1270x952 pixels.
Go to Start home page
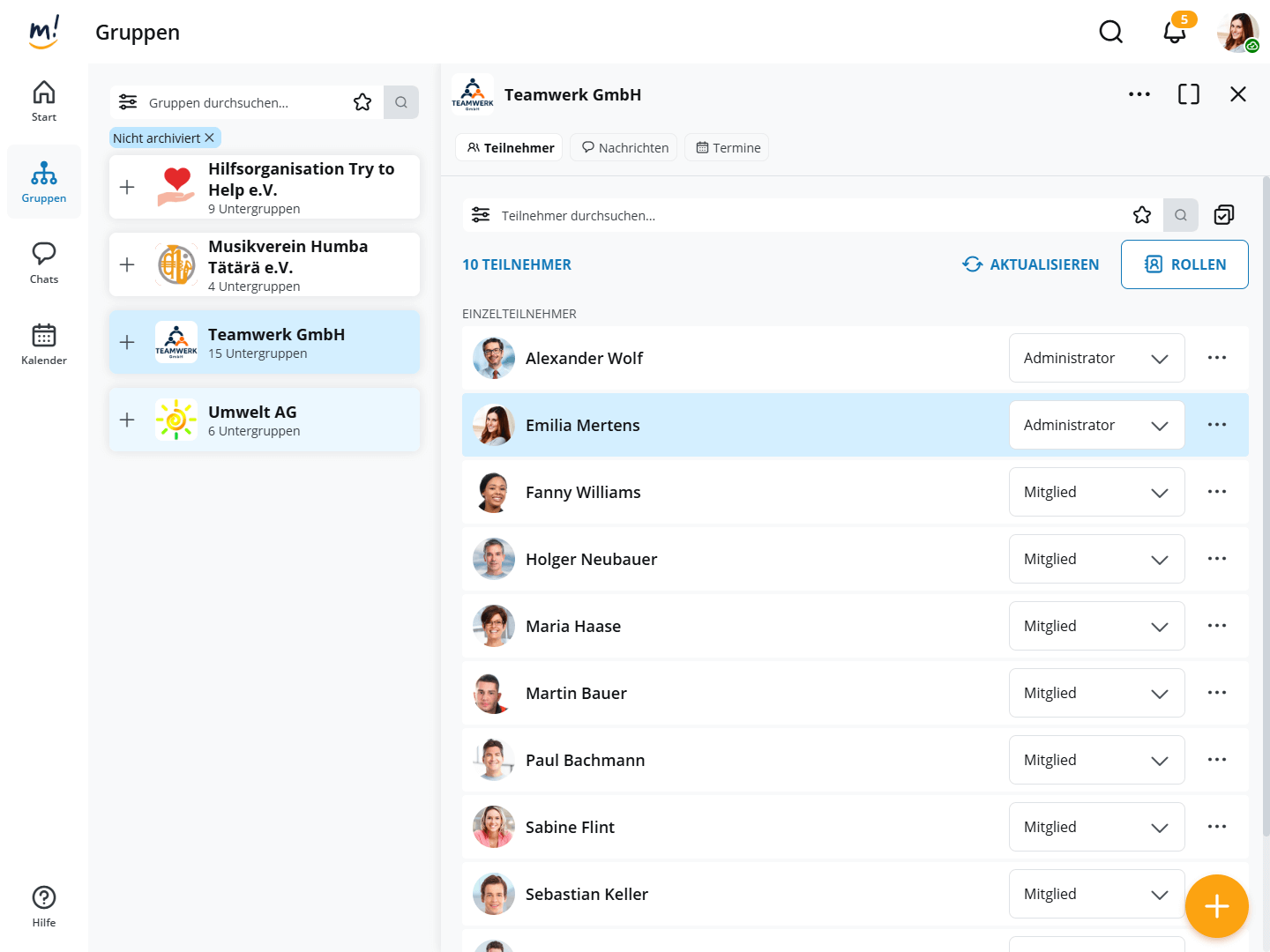click(x=44, y=100)
